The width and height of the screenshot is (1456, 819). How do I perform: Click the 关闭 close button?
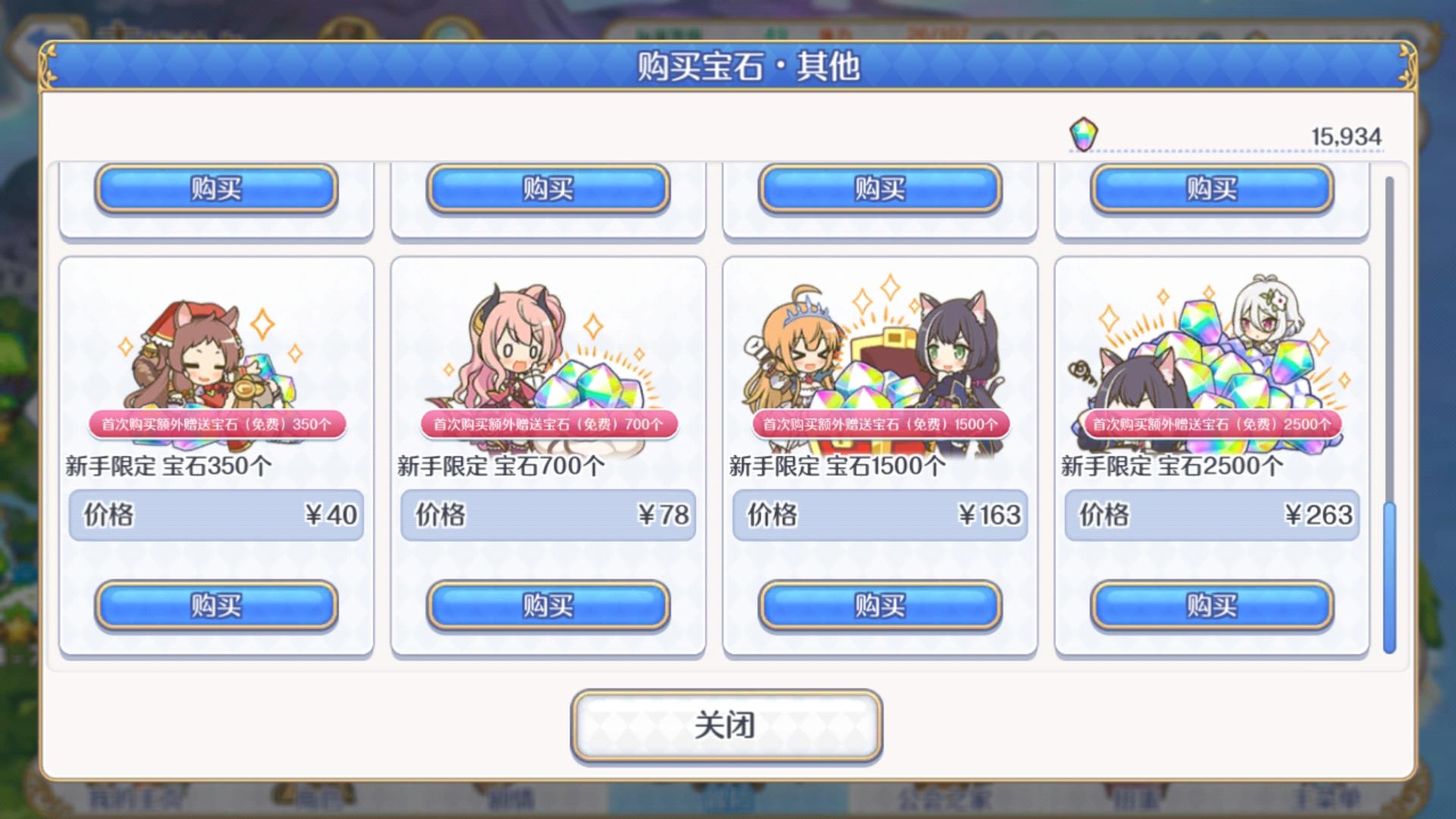[x=726, y=725]
